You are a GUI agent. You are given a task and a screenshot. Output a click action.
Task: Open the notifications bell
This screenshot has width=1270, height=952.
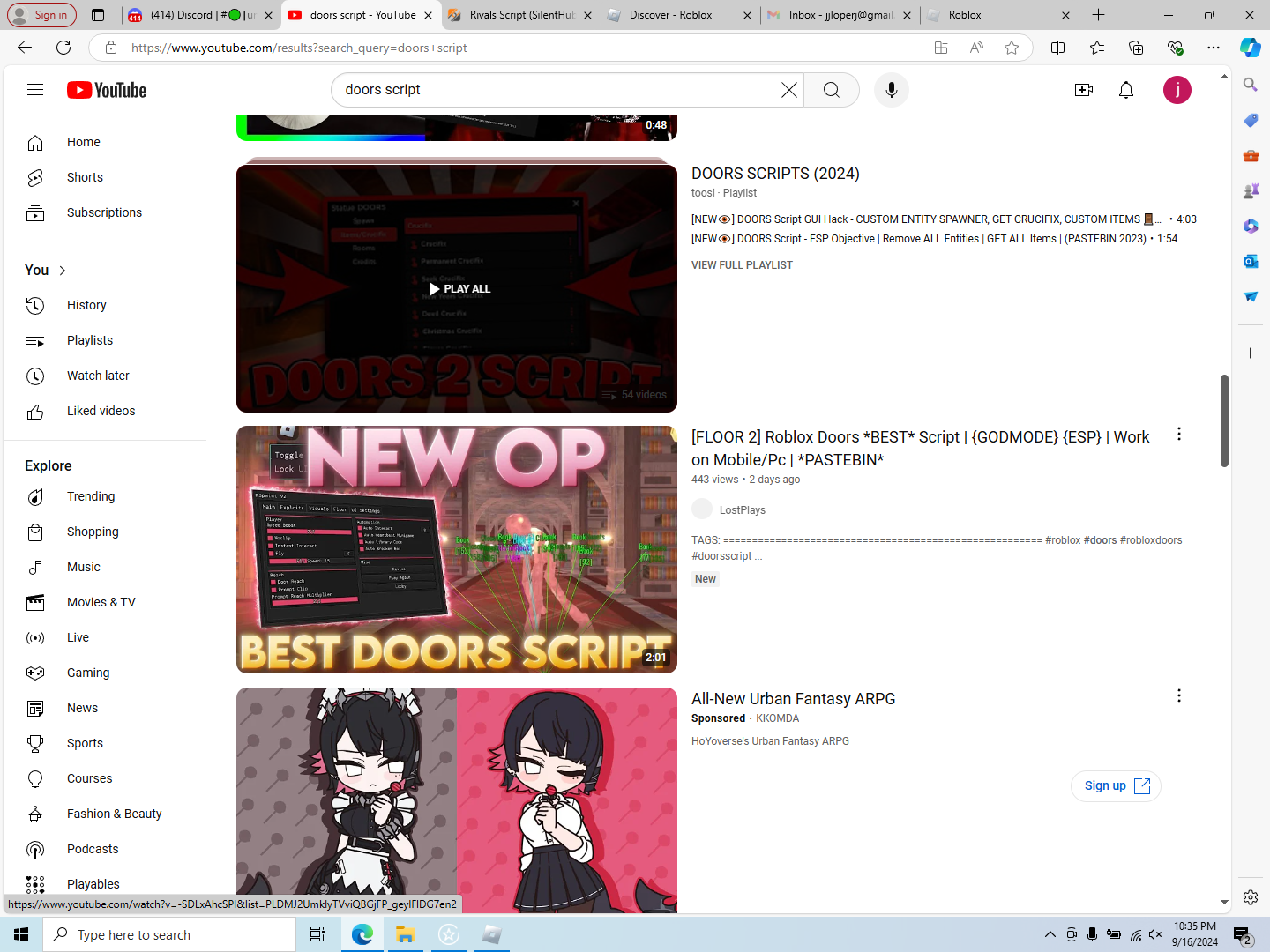point(1126,90)
